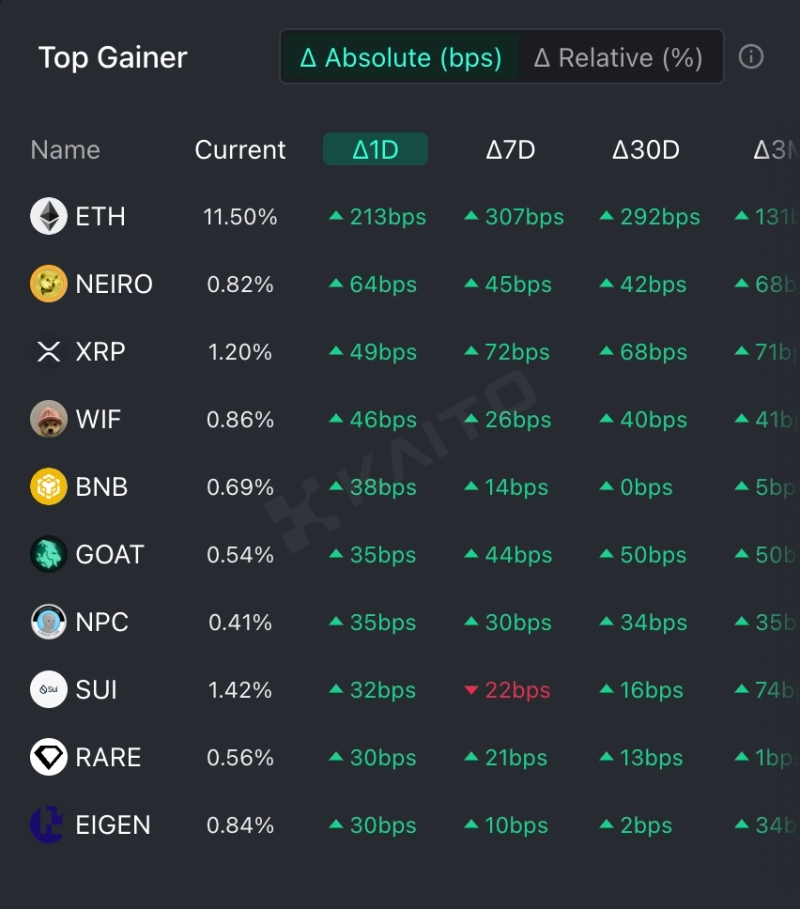Open the EIGEN token row name
The height and width of the screenshot is (909, 800).
113,825
